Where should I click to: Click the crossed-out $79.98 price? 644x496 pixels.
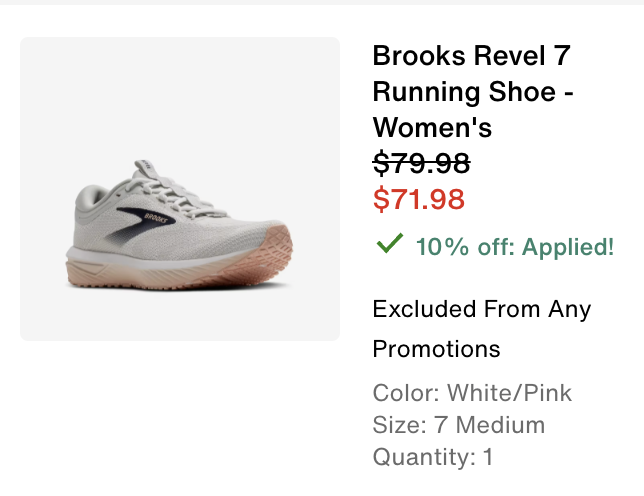coord(421,163)
